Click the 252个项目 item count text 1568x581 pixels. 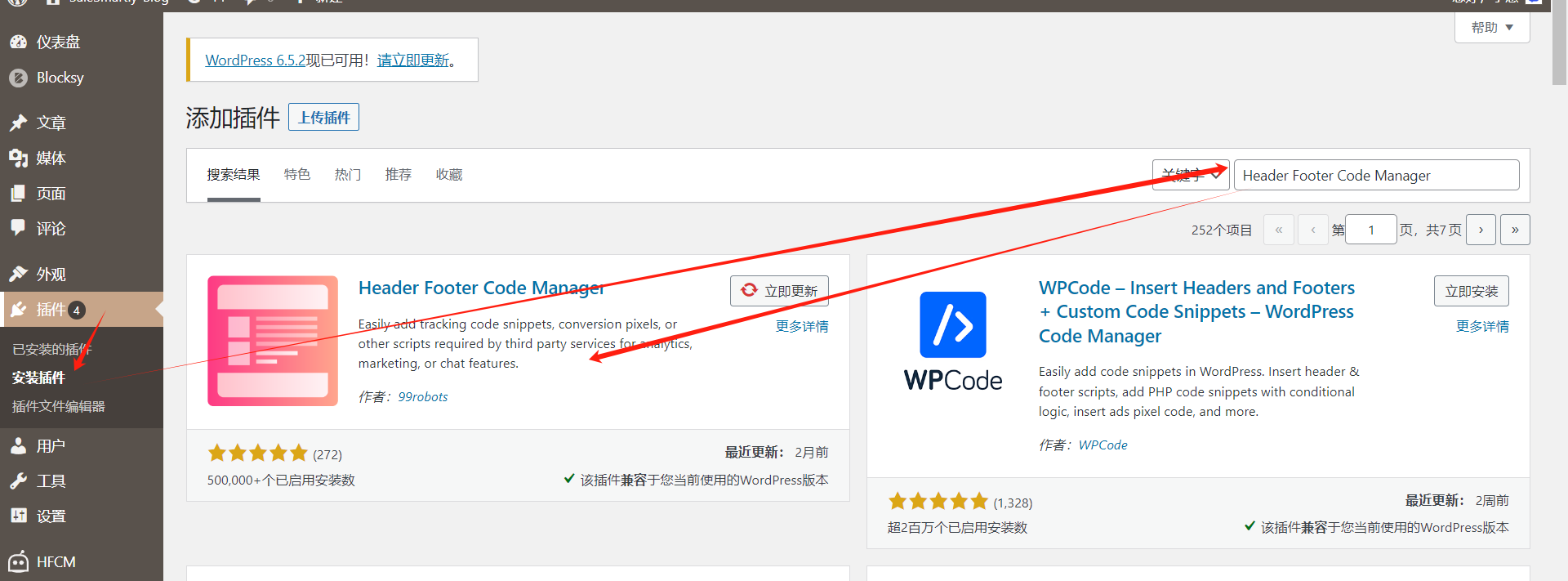click(x=1222, y=230)
